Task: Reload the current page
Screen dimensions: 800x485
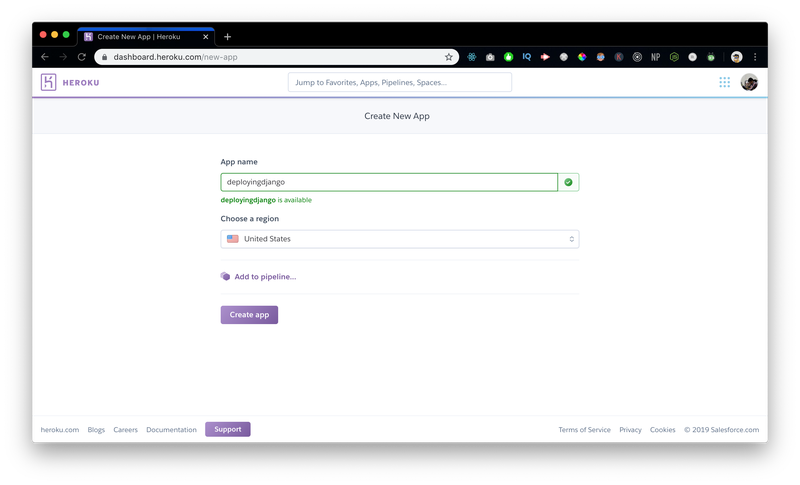Action: coord(82,57)
